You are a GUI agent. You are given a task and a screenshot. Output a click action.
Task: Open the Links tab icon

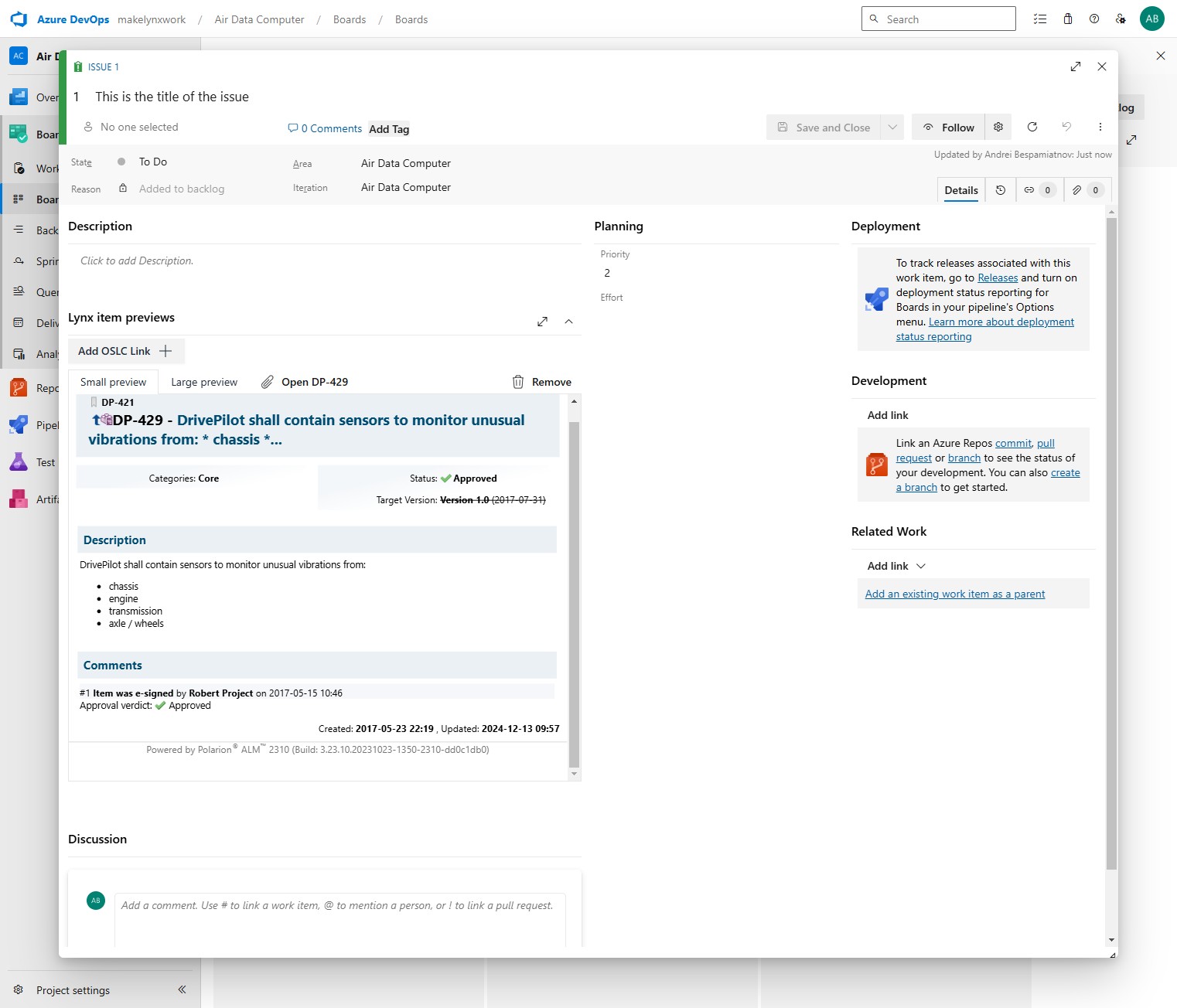1039,190
